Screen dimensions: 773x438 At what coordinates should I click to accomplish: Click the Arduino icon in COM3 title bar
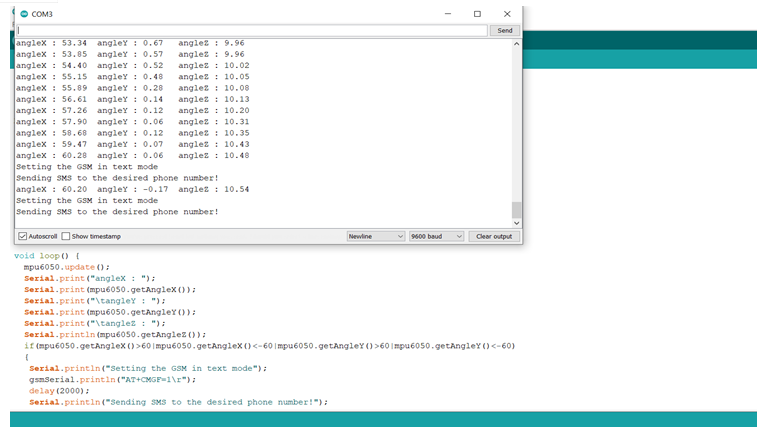point(24,14)
